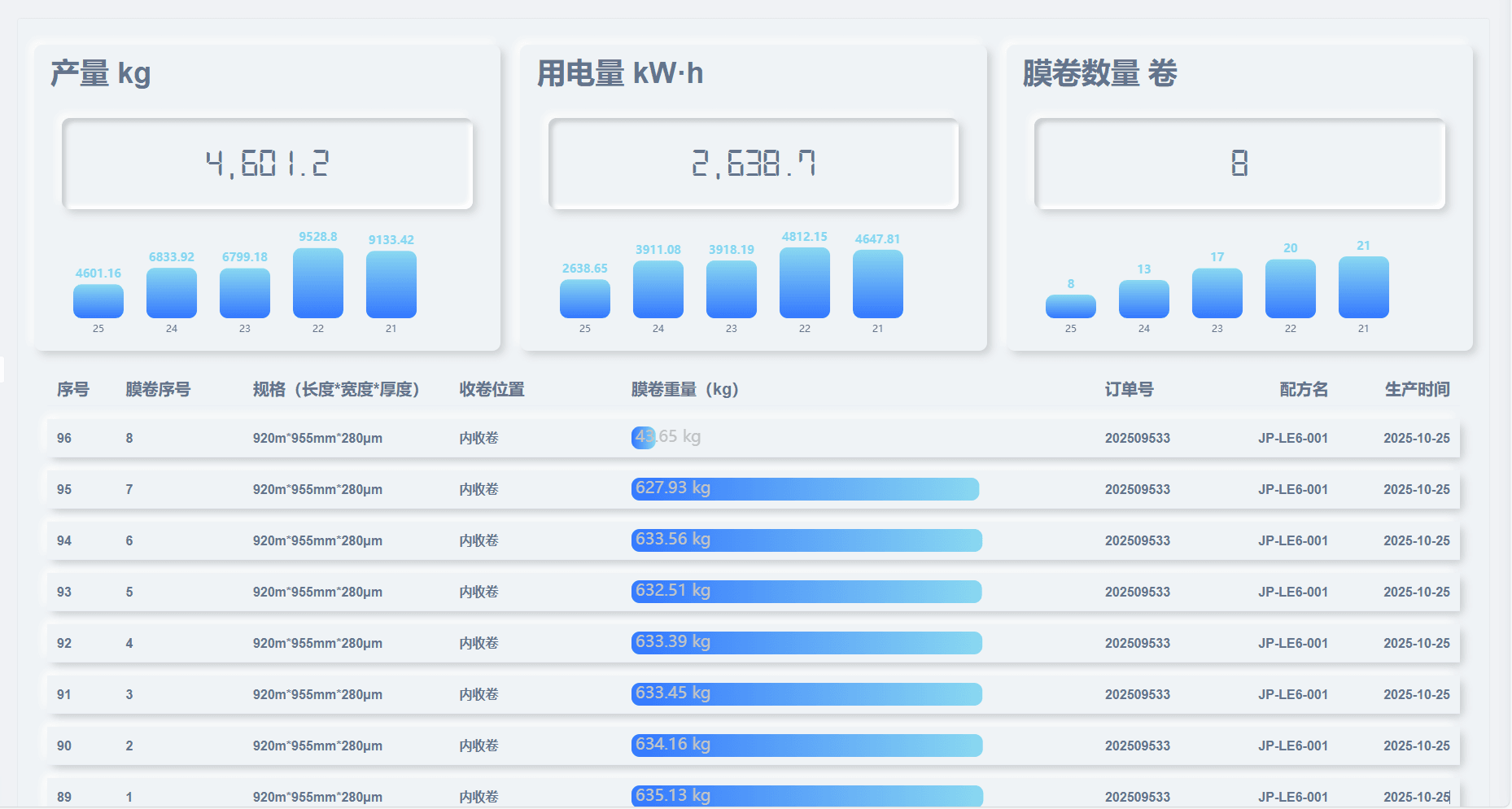Click the 4,601.2 digital production display
This screenshot has width=1512, height=809.
(x=269, y=163)
